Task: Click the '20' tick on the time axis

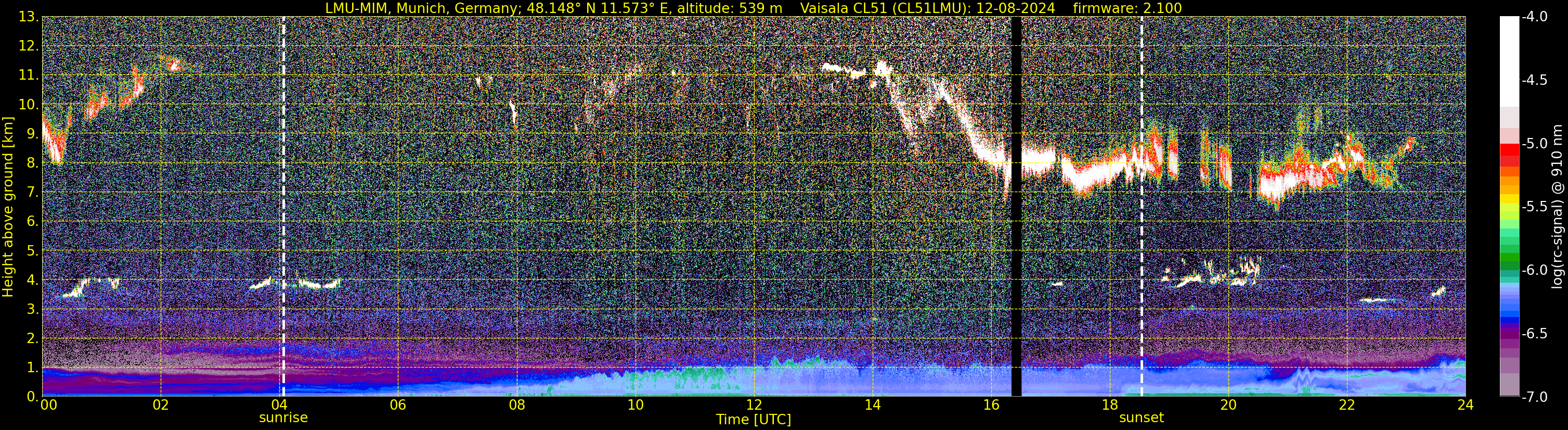Action: point(1228,404)
